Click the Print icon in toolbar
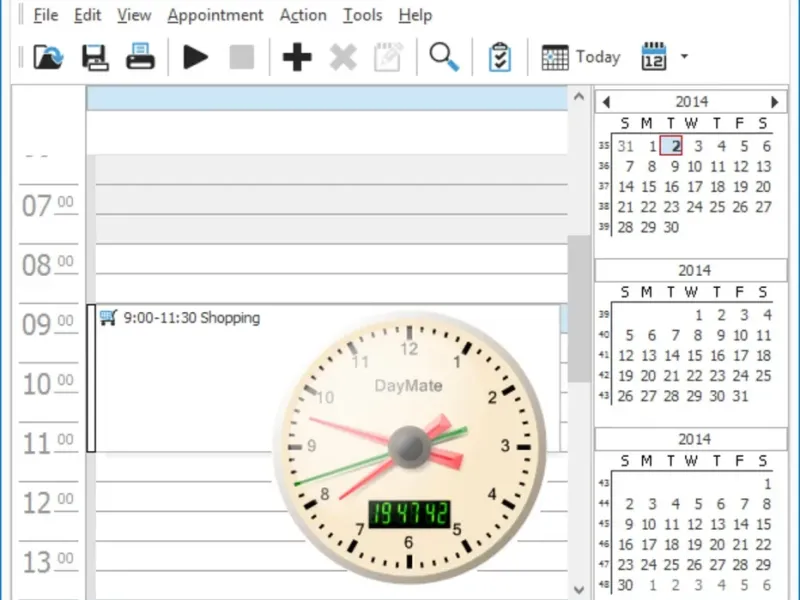 [x=140, y=56]
